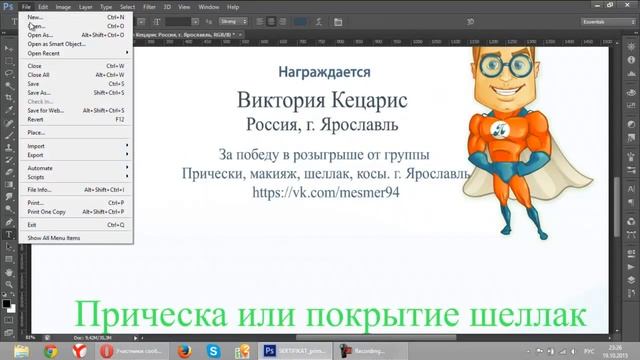Click Show All Menu Items
Screen dimensions: 640x360
[76, 238]
